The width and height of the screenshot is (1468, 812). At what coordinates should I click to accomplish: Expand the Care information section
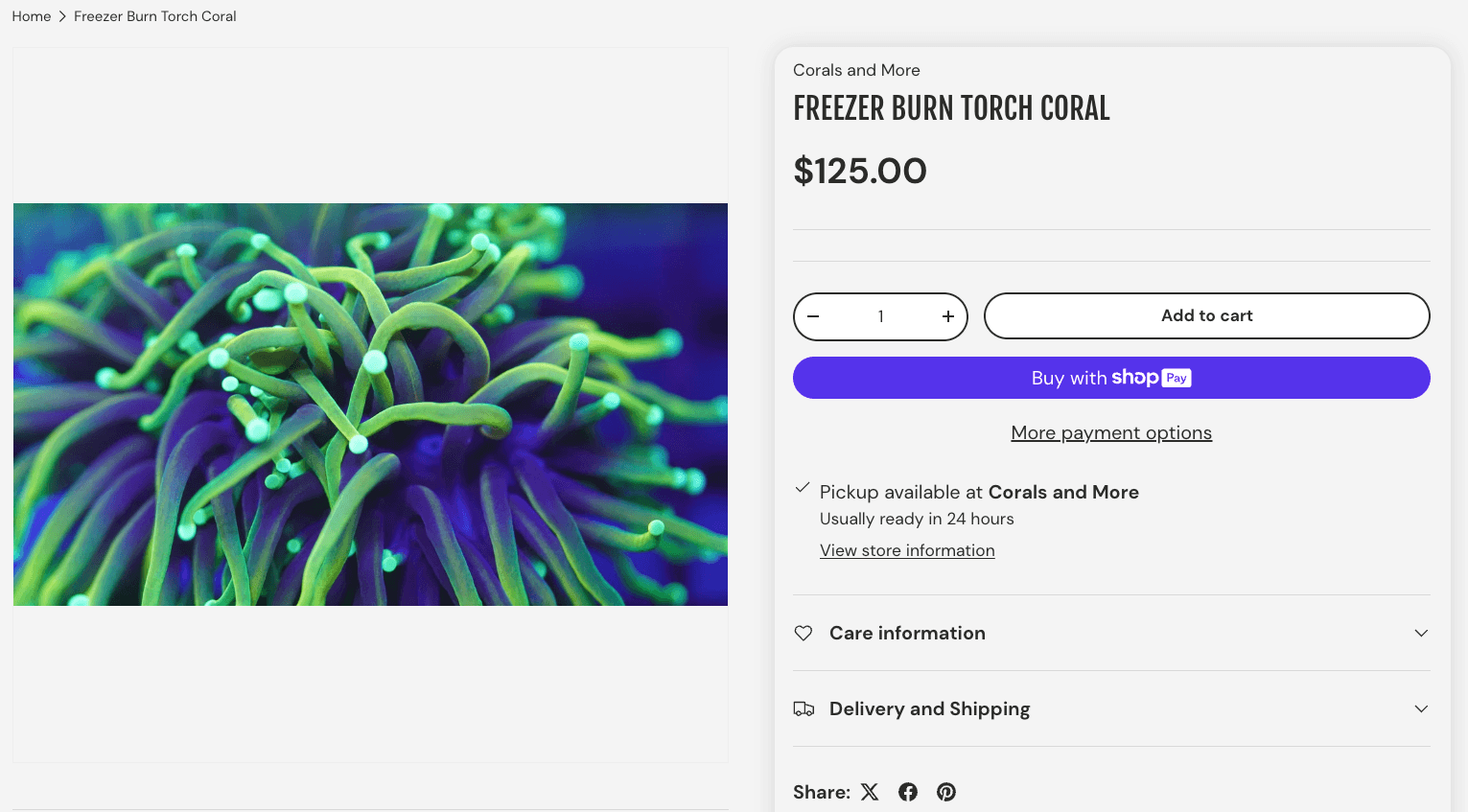pos(907,633)
